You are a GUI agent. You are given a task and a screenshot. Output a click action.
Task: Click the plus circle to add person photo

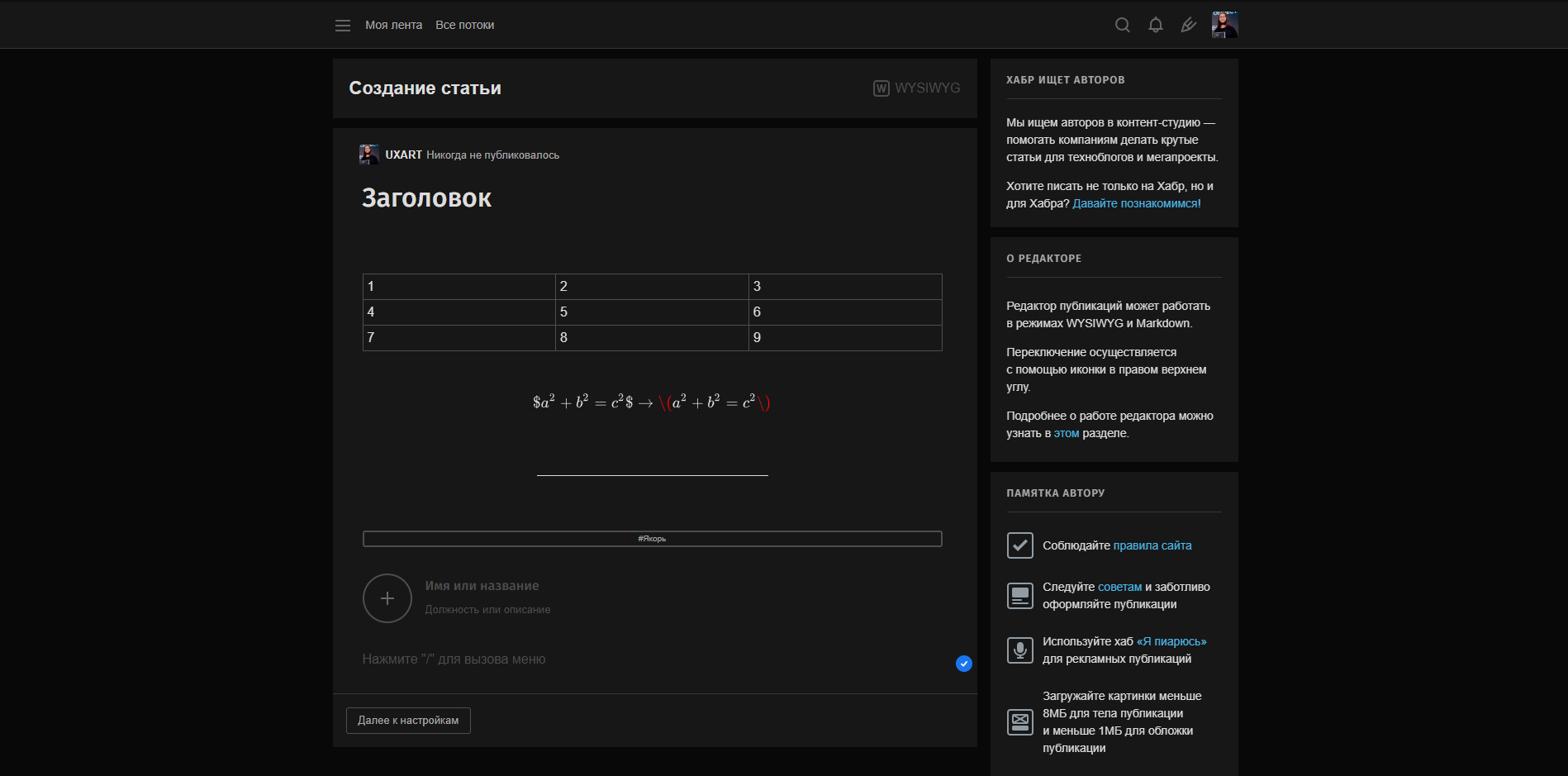coord(387,598)
